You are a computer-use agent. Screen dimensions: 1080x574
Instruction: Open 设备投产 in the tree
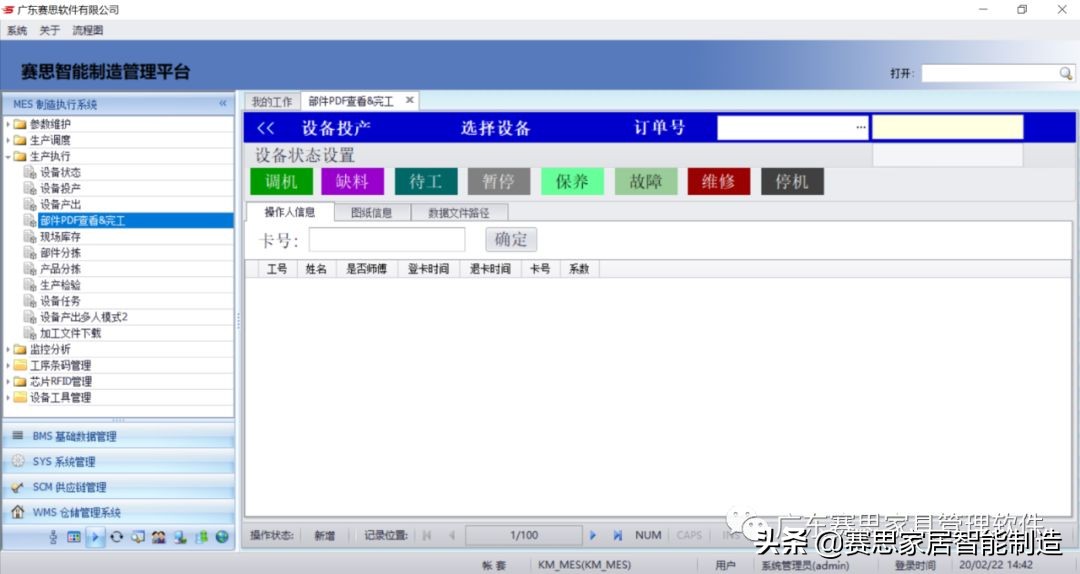coord(61,188)
